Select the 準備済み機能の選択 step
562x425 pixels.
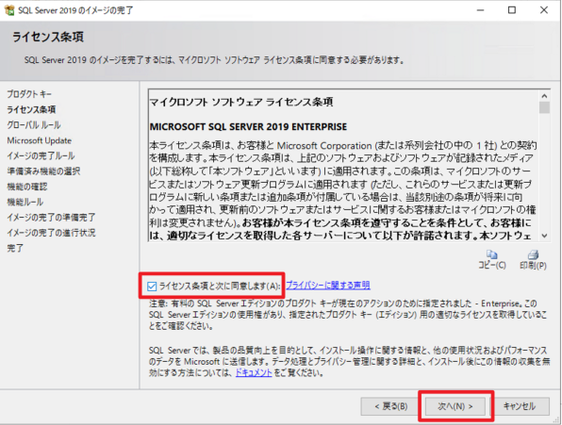[43, 171]
